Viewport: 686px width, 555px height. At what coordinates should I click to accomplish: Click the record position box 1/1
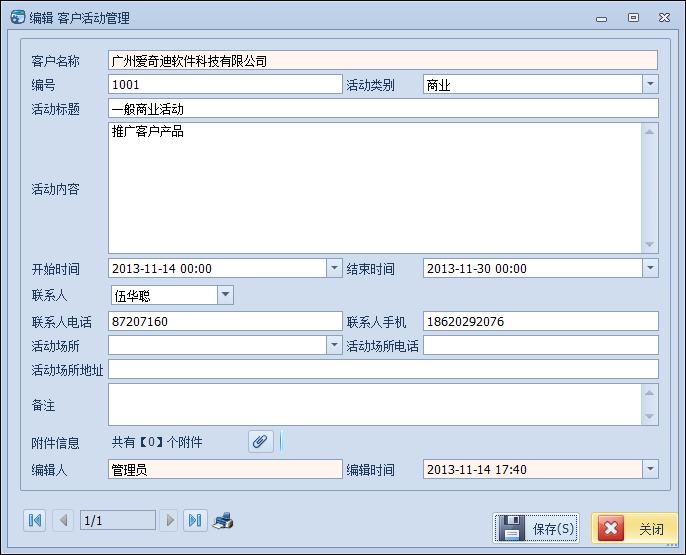(x=118, y=520)
